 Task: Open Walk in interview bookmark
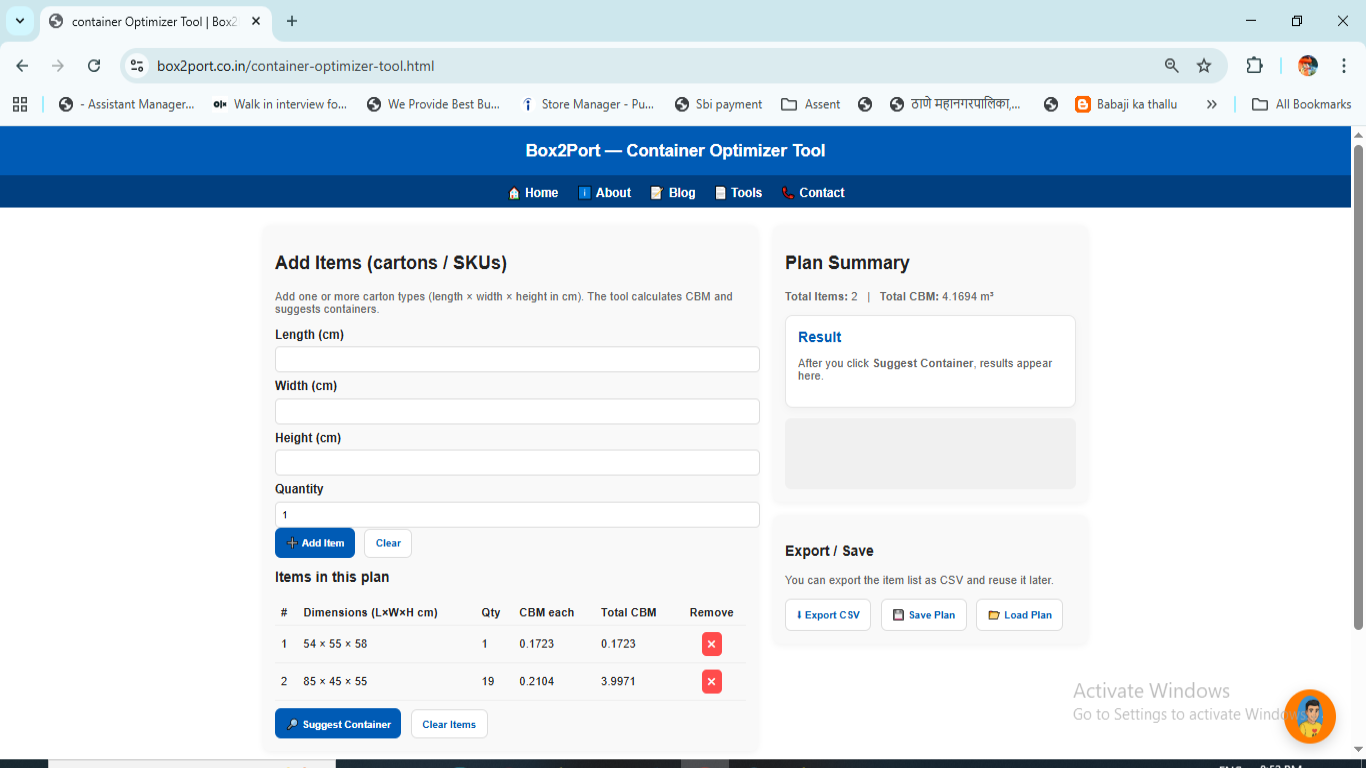tap(280, 104)
